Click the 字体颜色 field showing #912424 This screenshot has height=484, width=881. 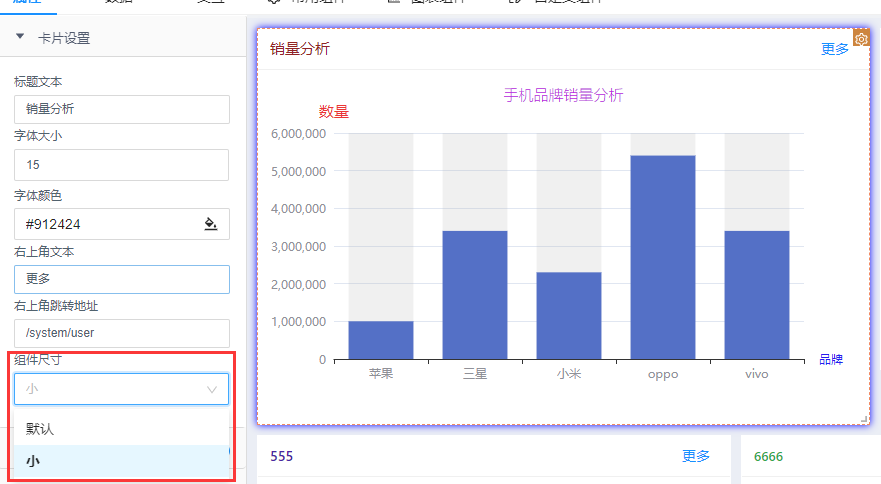(x=122, y=224)
